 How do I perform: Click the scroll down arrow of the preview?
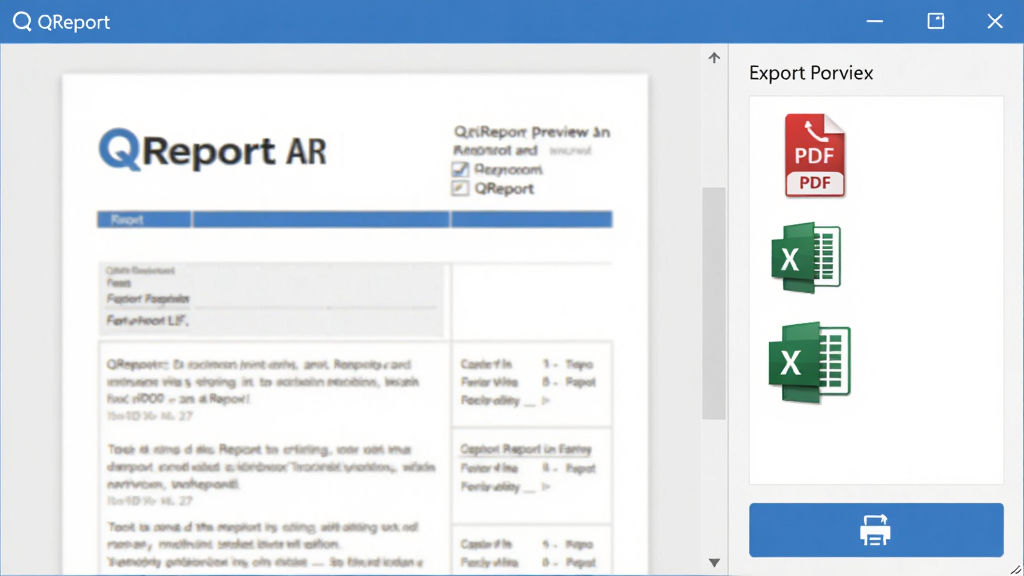click(x=714, y=562)
